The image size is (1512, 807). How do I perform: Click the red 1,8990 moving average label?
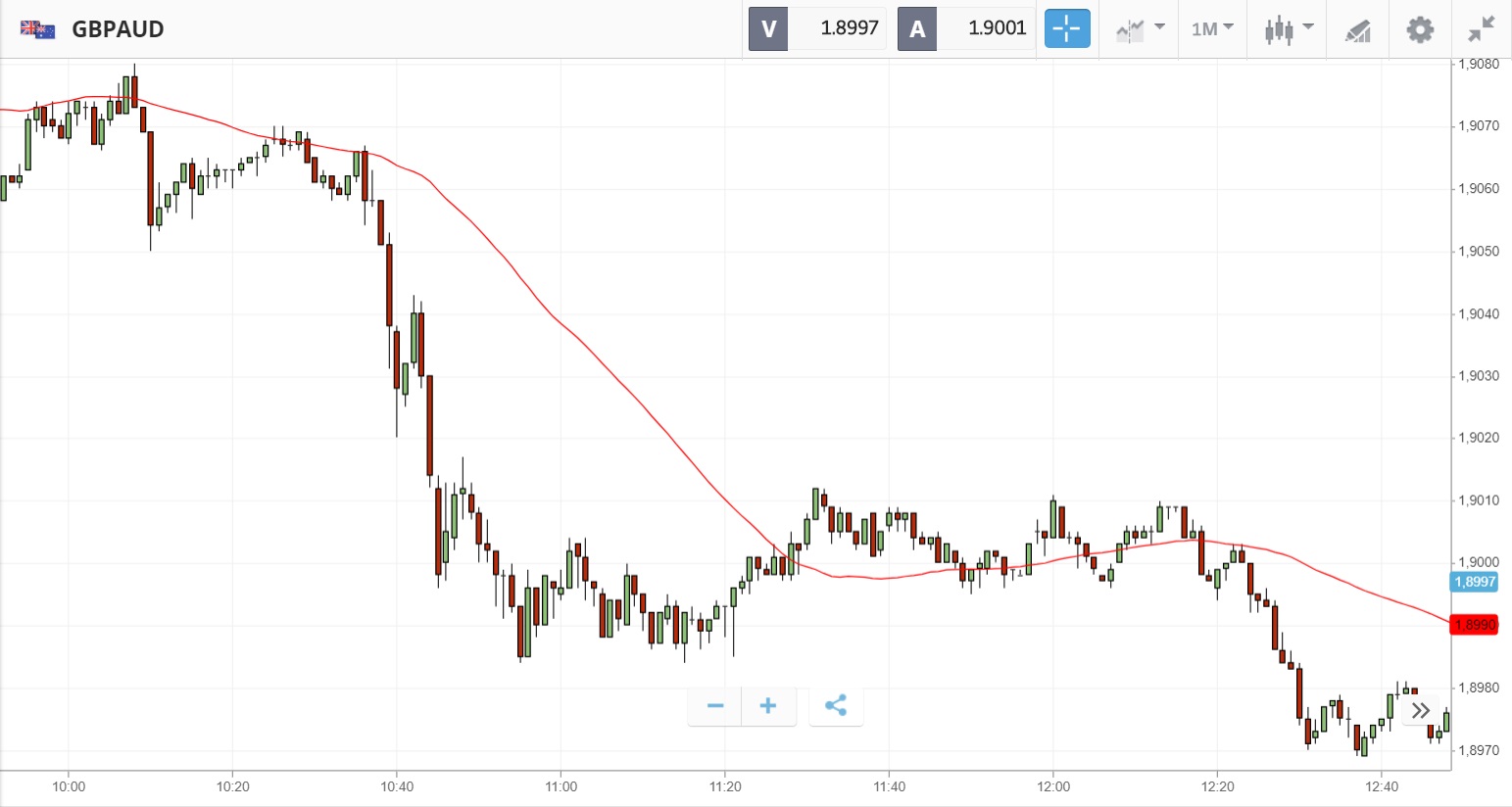coord(1474,625)
